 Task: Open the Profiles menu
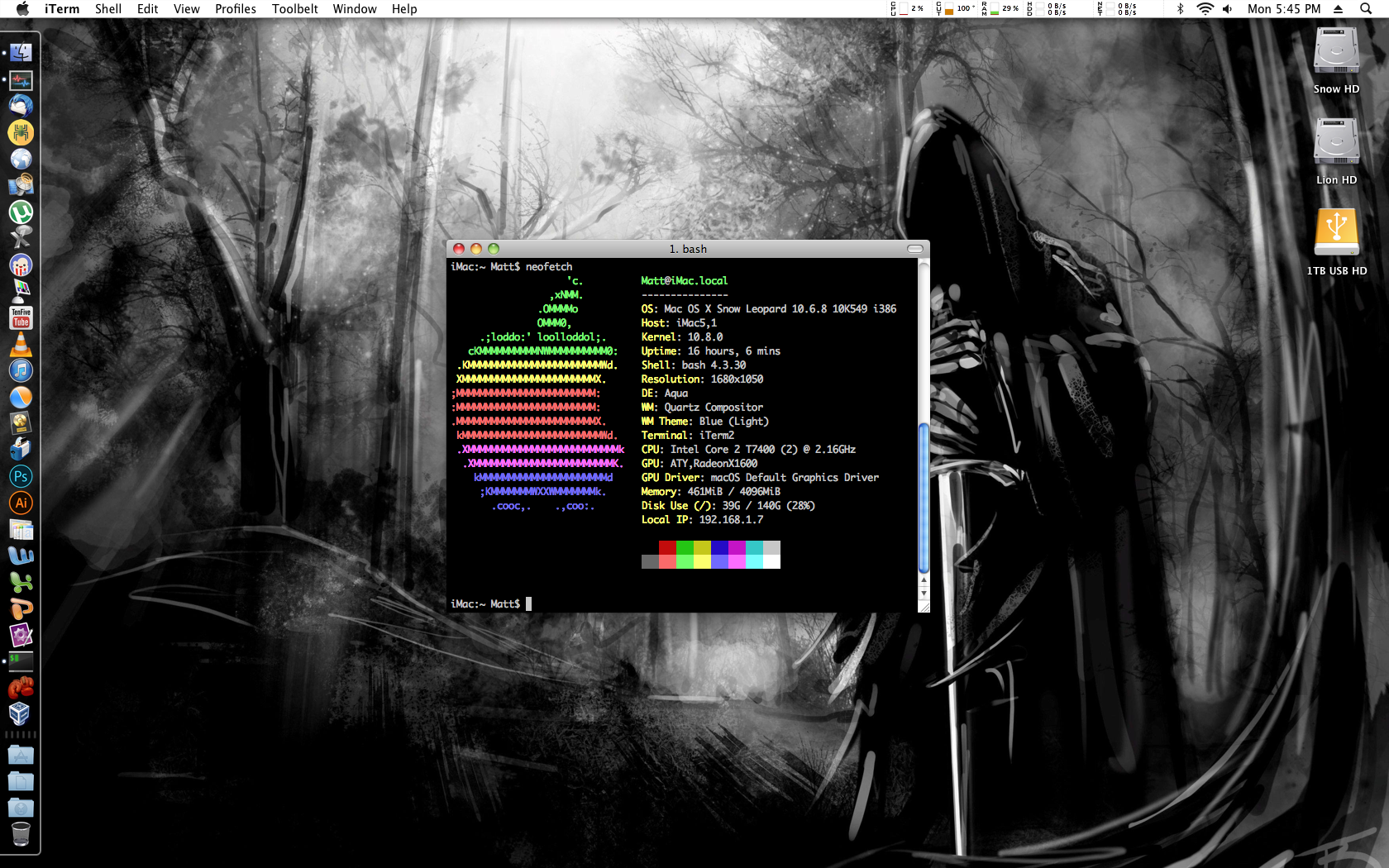[x=236, y=9]
